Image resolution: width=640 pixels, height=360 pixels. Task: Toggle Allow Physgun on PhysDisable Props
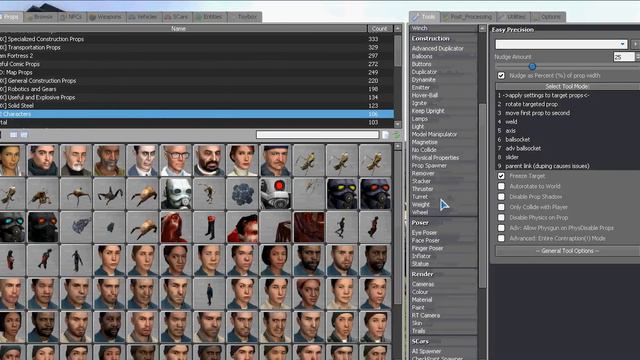tap(501, 228)
